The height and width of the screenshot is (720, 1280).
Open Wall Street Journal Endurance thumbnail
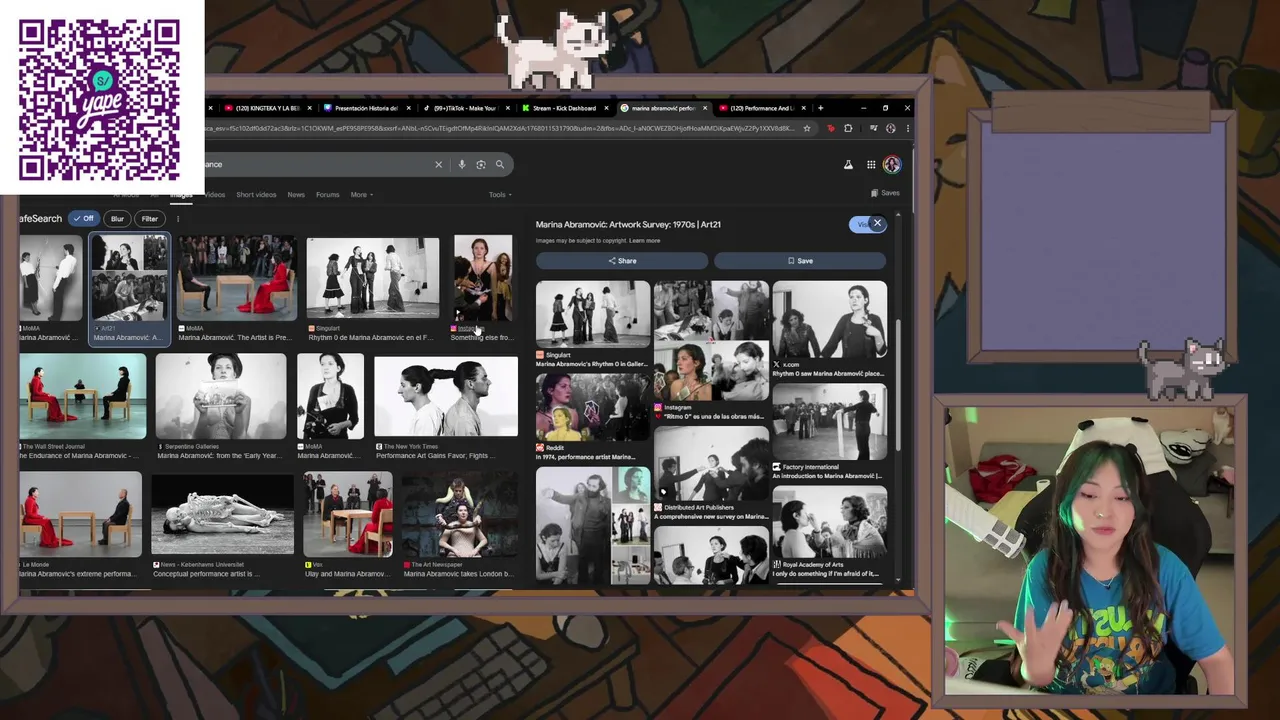click(83, 396)
